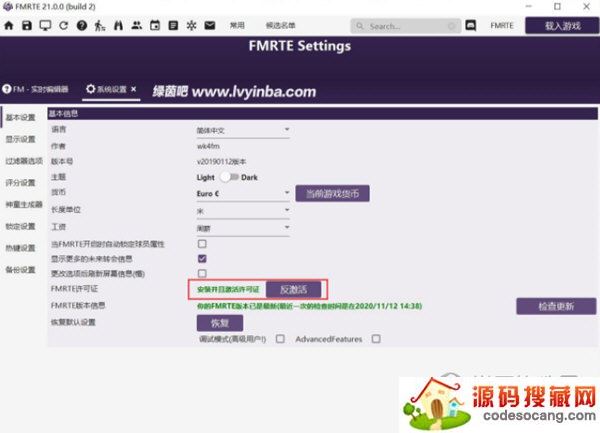Expand the language dropdown showing 简体中文
Viewport: 600px width, 433px height.
(x=243, y=130)
